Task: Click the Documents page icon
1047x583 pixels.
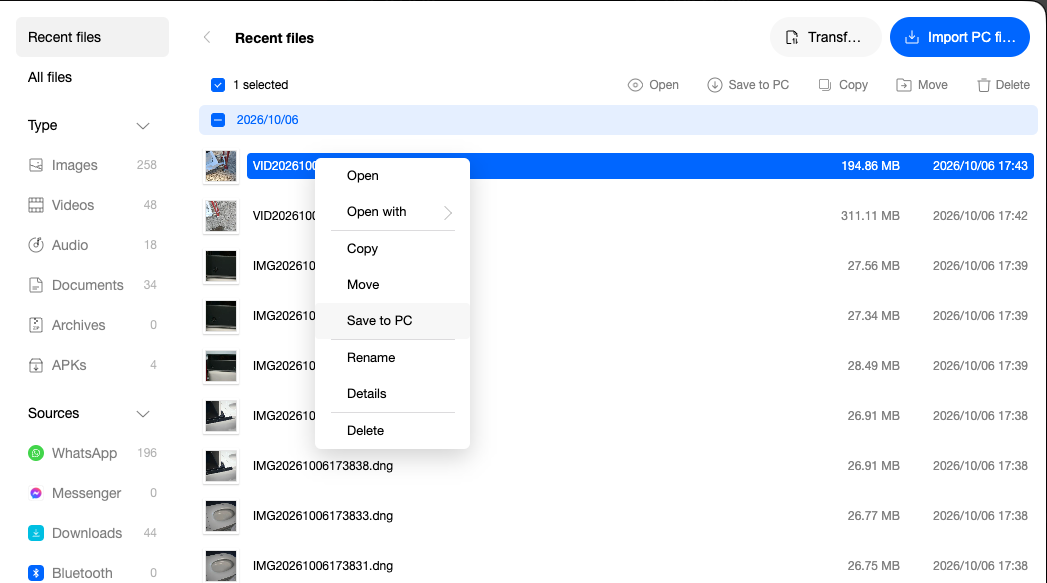Action: coord(36,285)
